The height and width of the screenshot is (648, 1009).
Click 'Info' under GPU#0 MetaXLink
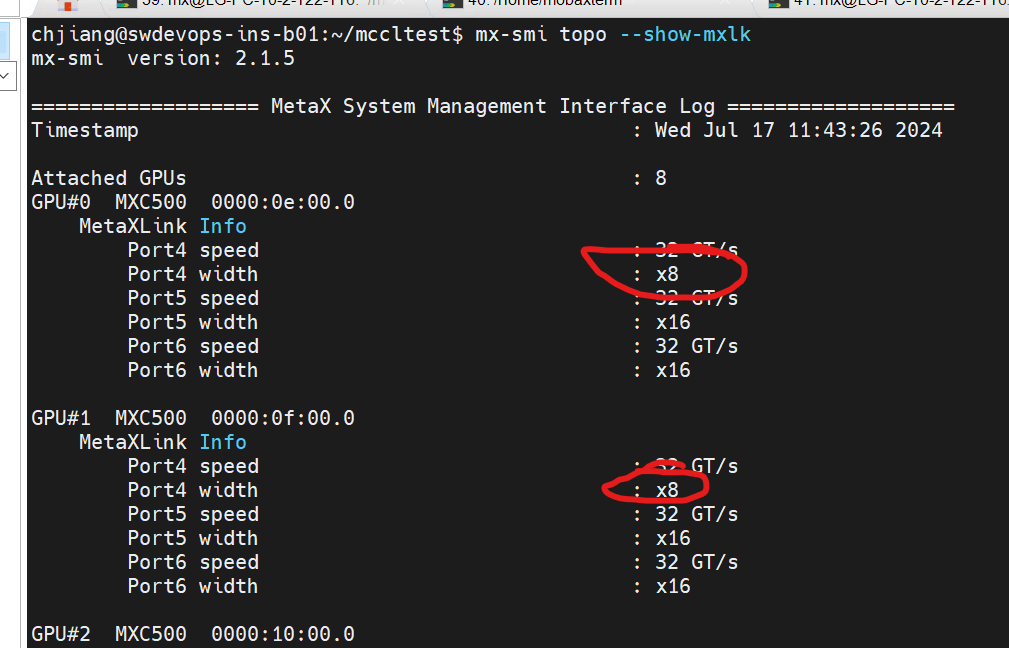pyautogui.click(x=223, y=227)
